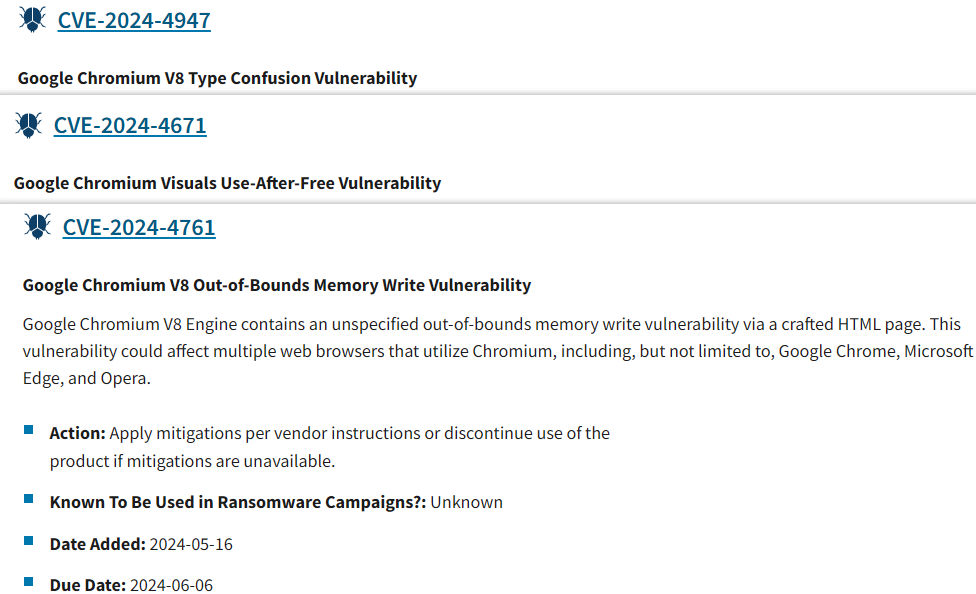
Task: Open the CVE-2024-4671 vulnerability link
Action: click(x=130, y=125)
